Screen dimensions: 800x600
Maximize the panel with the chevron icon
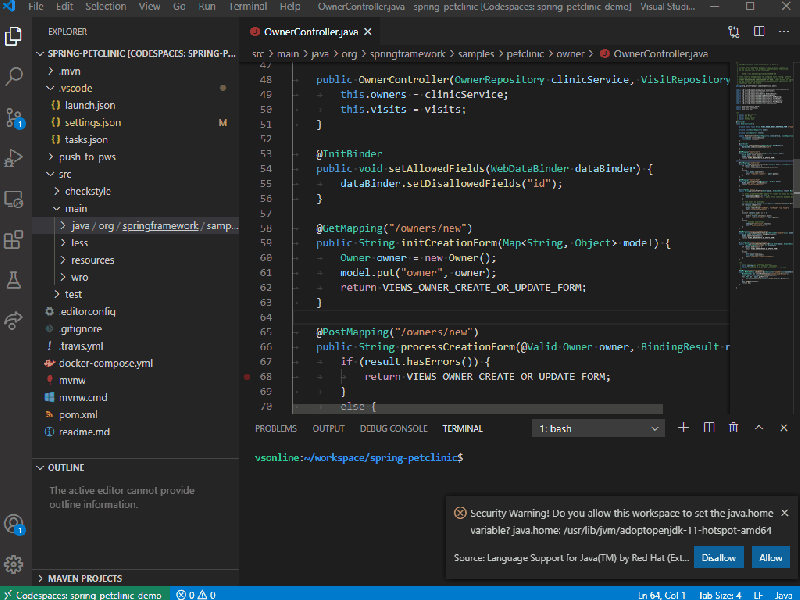tap(759, 427)
